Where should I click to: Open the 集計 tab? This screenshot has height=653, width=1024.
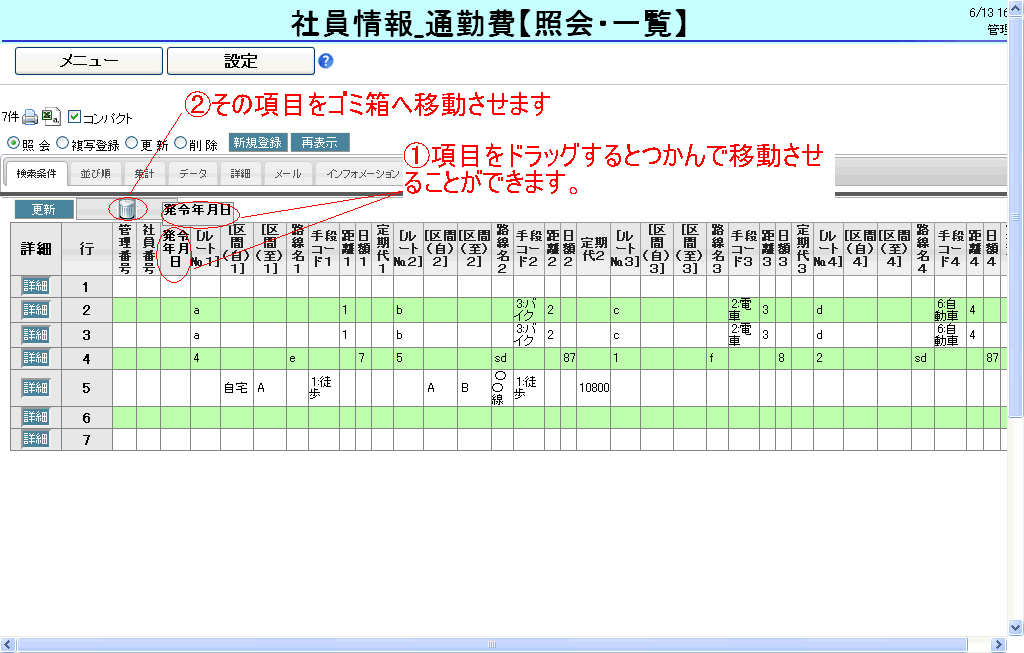pyautogui.click(x=145, y=174)
